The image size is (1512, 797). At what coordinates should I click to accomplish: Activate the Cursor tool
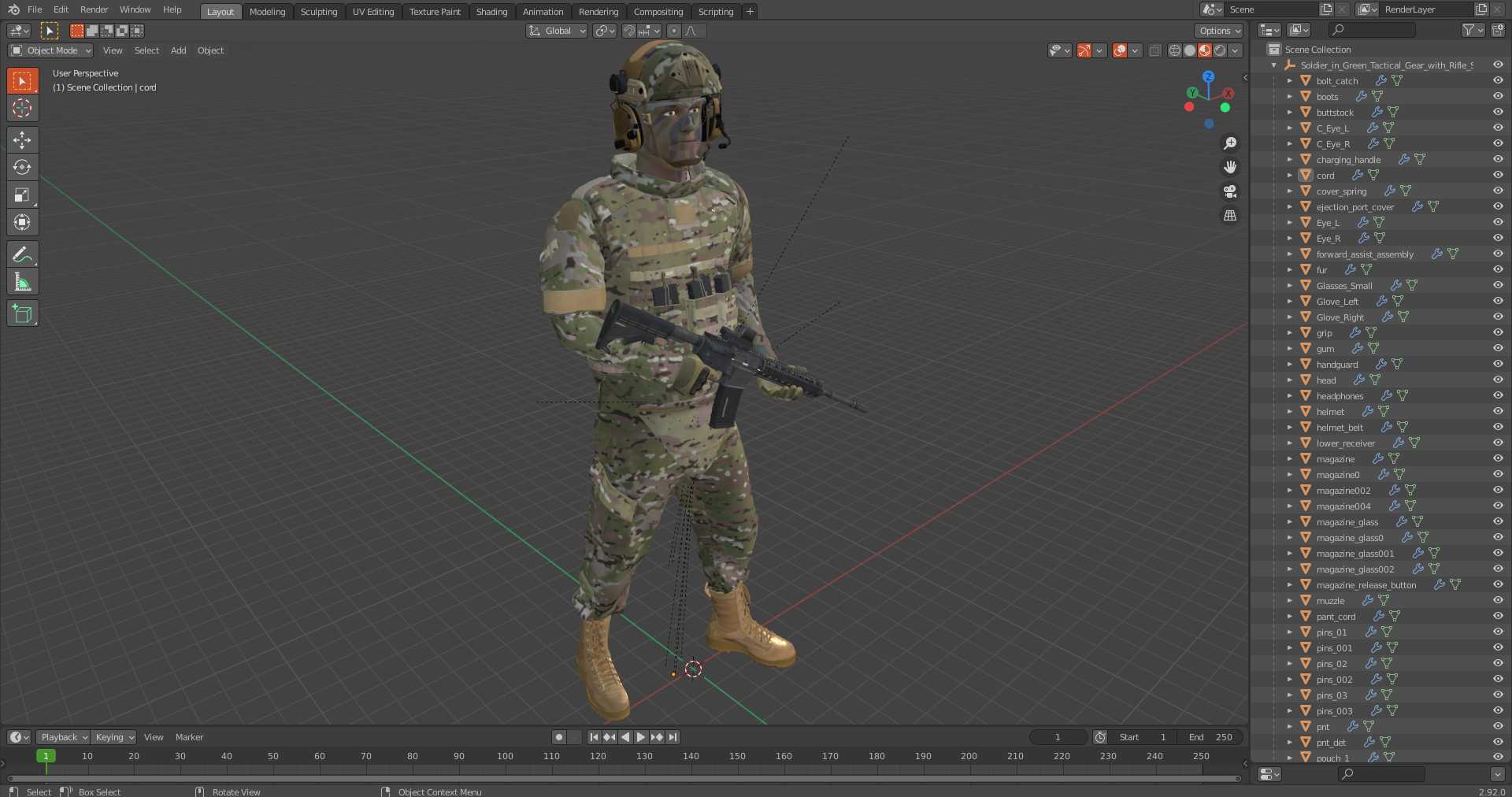pos(22,108)
